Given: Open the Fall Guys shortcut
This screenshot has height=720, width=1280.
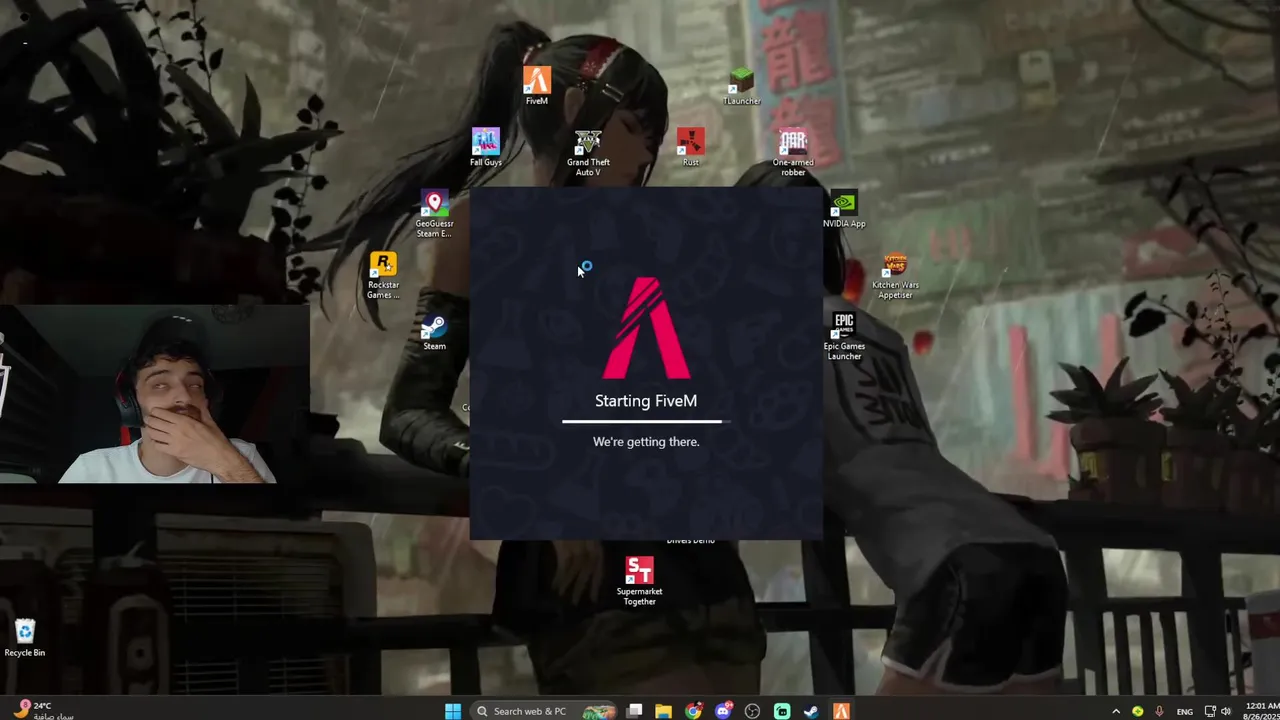Looking at the screenshot, I should (x=485, y=147).
